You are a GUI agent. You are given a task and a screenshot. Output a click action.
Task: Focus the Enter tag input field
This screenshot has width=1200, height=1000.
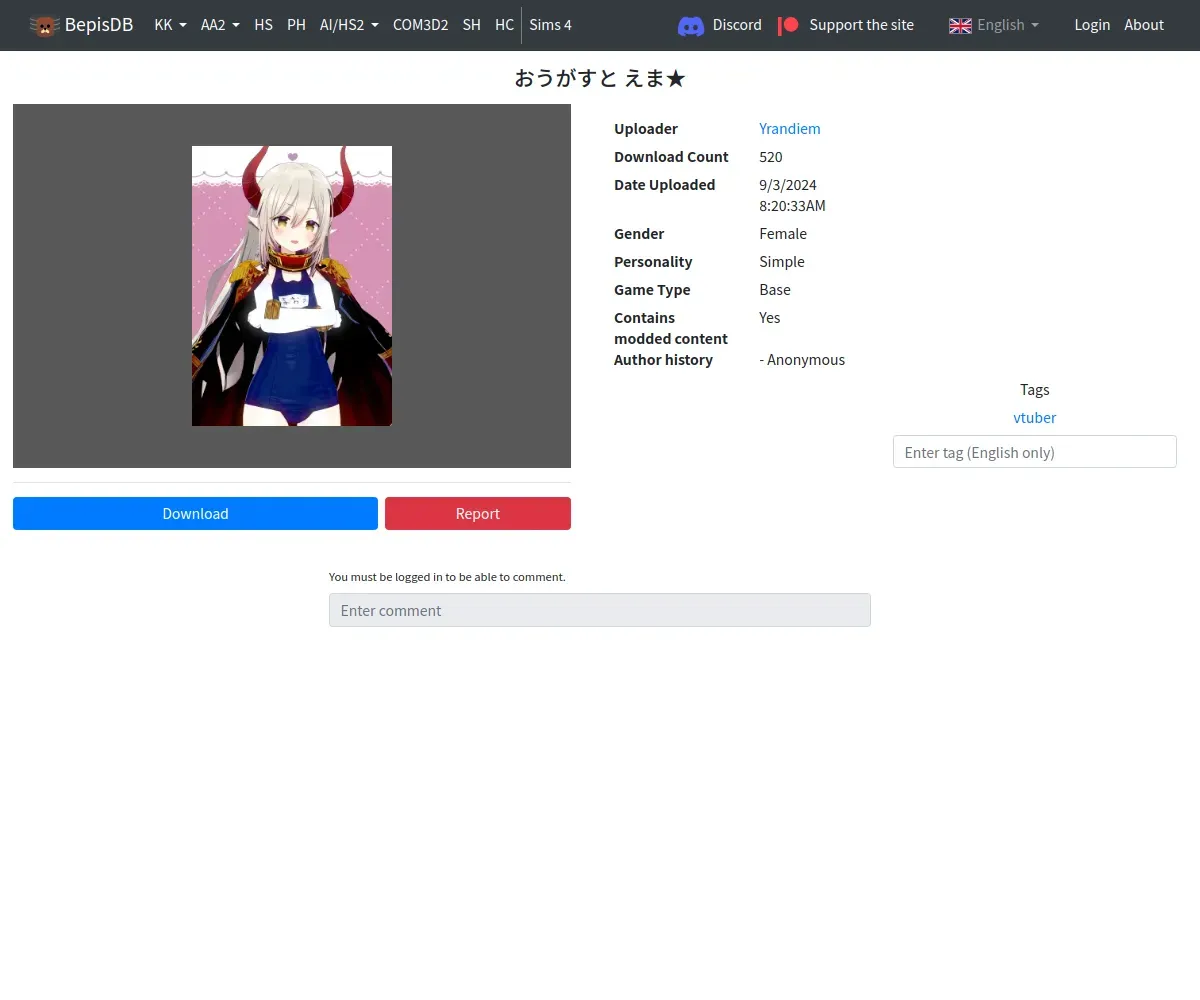(1034, 452)
